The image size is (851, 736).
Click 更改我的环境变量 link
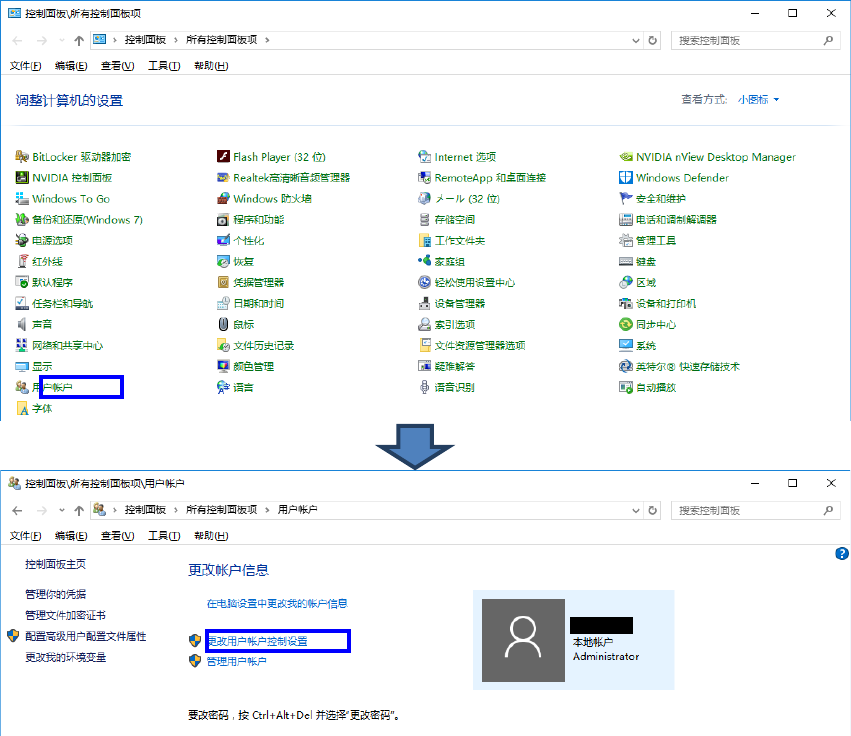coord(66,657)
